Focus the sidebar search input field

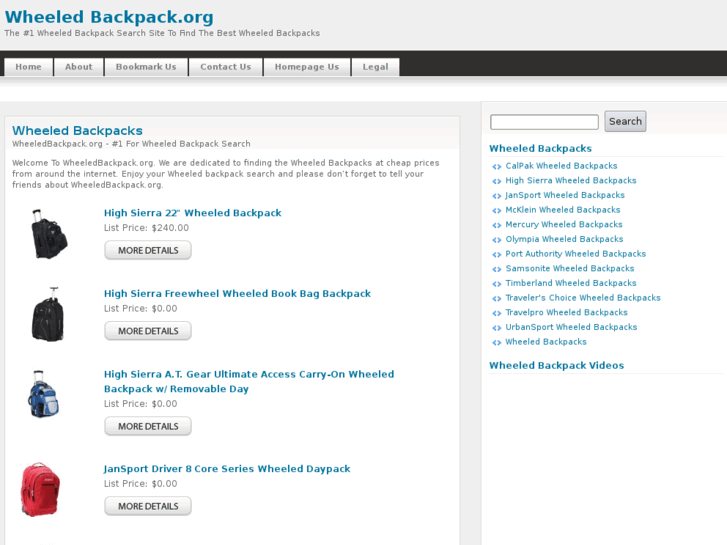pyautogui.click(x=544, y=122)
